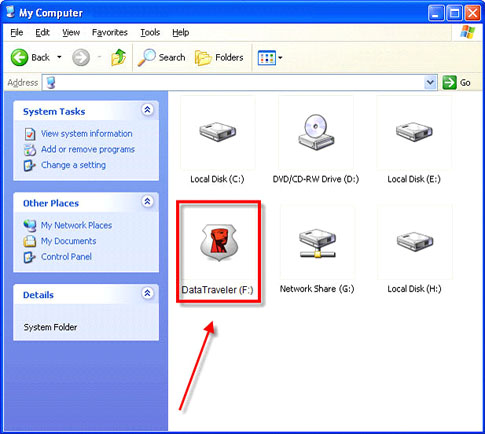The width and height of the screenshot is (485, 434).
Task: Select the DataTraveler (F:) drive icon
Action: 219,243
